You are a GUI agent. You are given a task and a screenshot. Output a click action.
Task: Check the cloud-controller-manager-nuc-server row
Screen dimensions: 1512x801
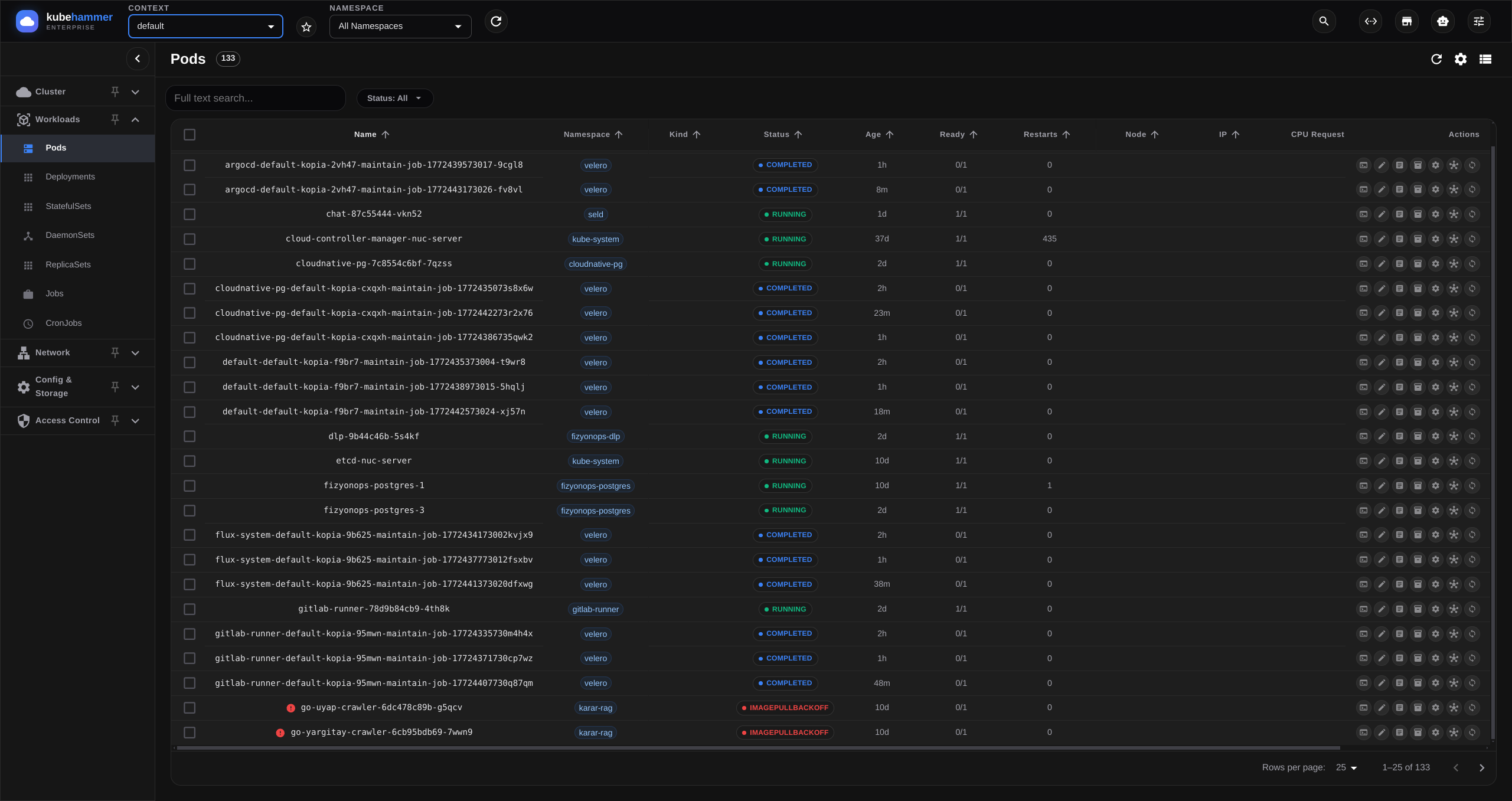(190, 239)
